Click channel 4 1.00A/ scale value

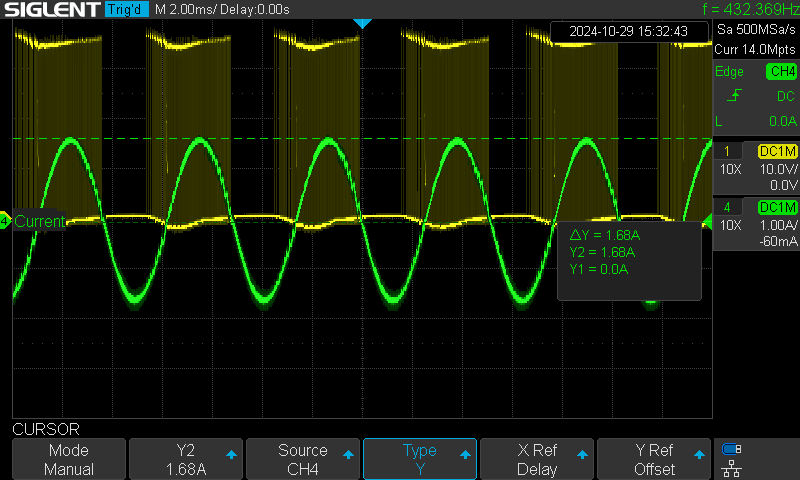tap(779, 225)
